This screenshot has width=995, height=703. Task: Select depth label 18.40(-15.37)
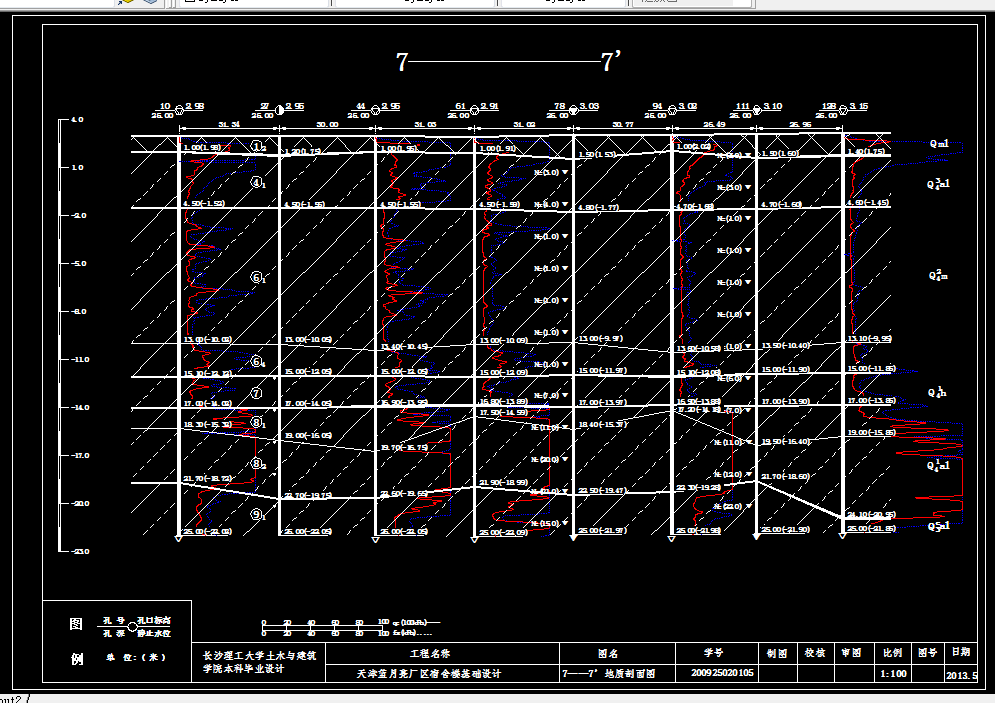coord(603,424)
